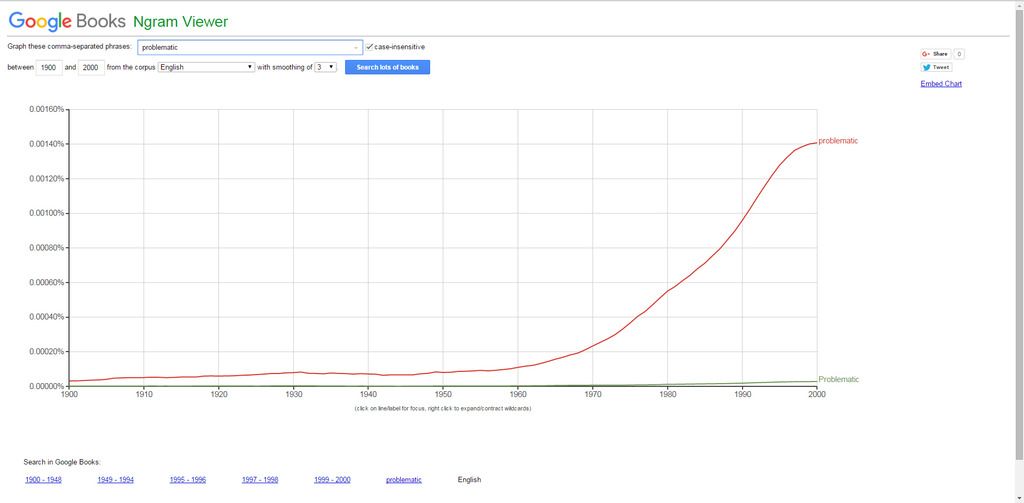Click the Google Books logo
The image size is (1024, 503).
pyautogui.click(x=67, y=21)
